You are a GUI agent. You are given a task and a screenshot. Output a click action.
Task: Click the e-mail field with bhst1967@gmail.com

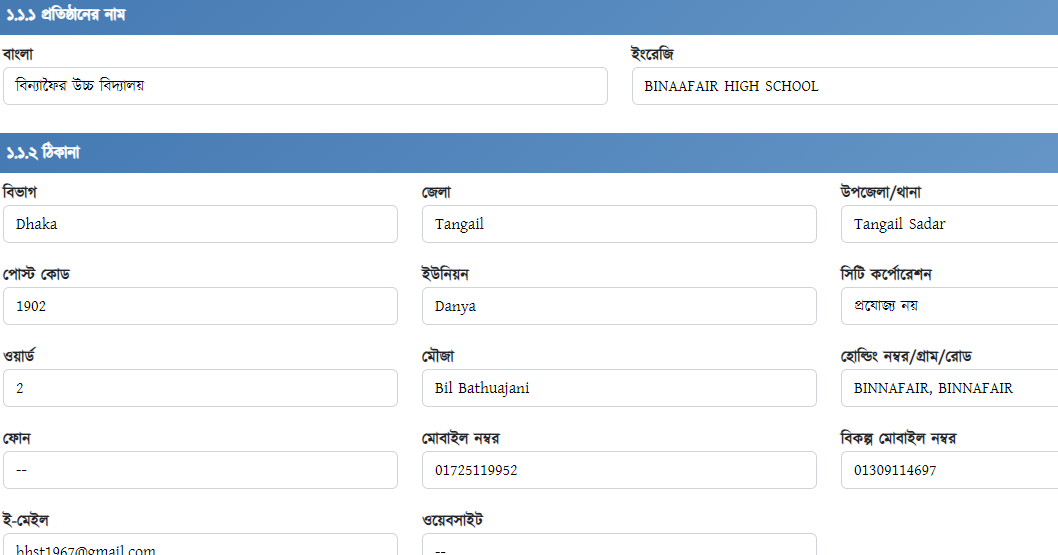pyautogui.click(x=200, y=545)
